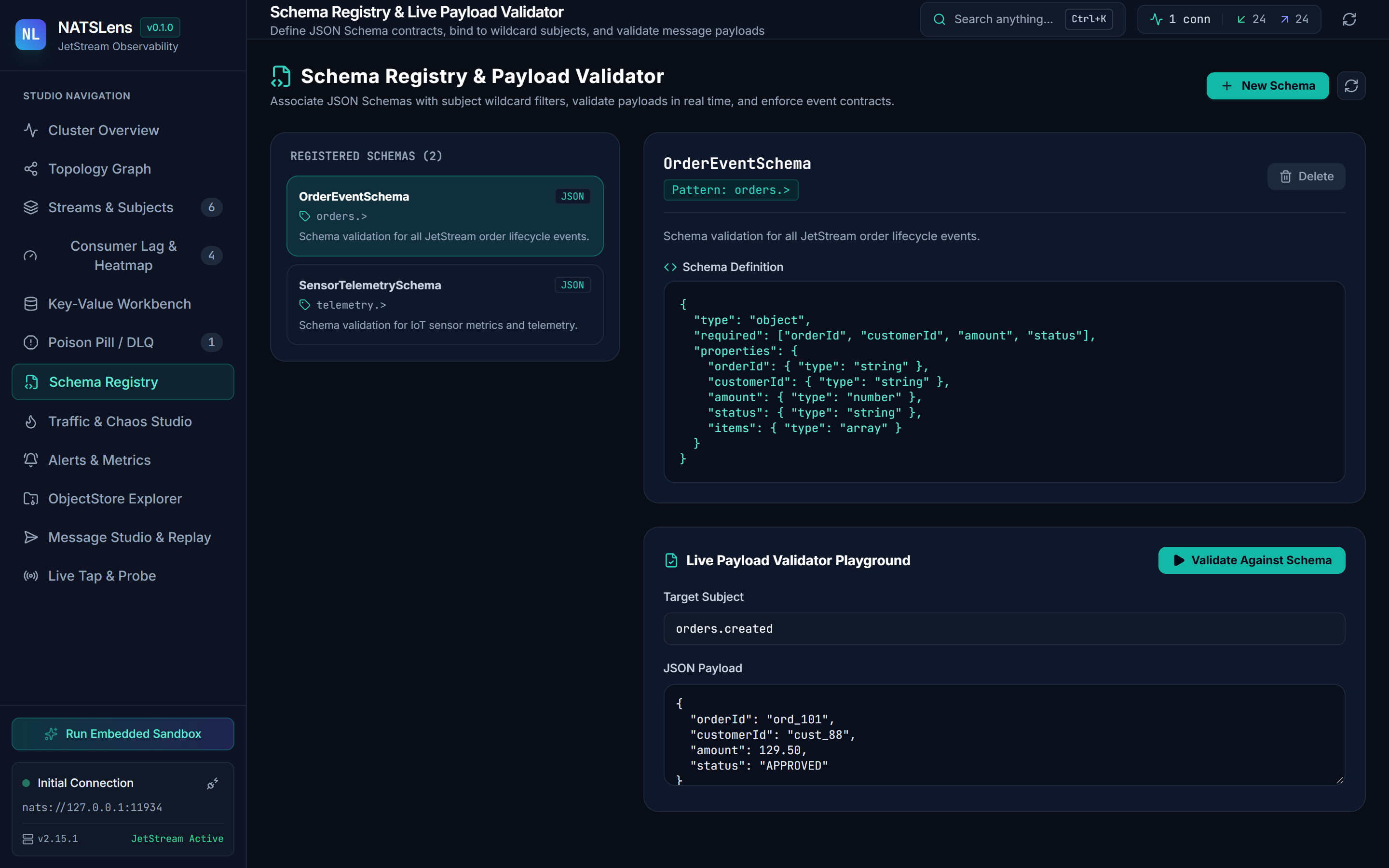The width and height of the screenshot is (1389, 868).
Task: Click the ObjectStore Explorer folder icon
Action: click(31, 498)
